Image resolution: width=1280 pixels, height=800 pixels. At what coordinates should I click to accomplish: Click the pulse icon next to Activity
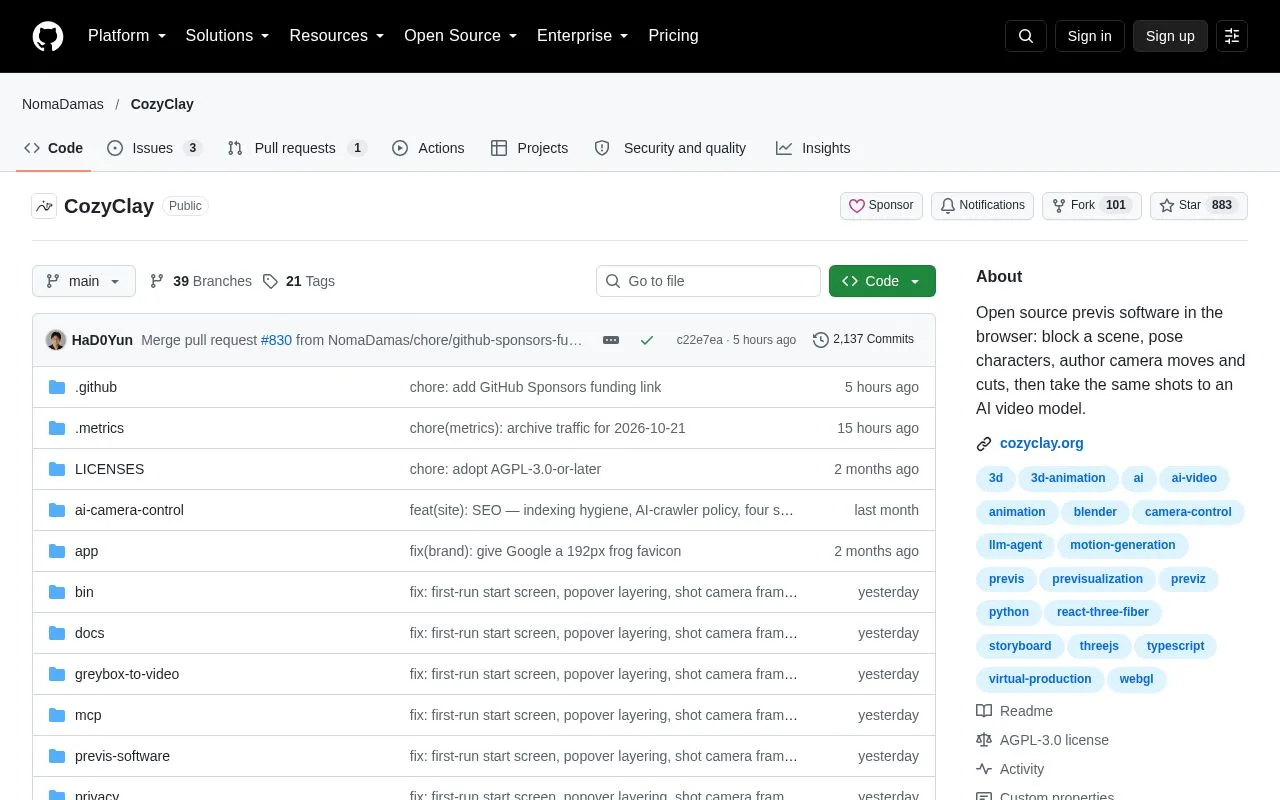click(984, 769)
